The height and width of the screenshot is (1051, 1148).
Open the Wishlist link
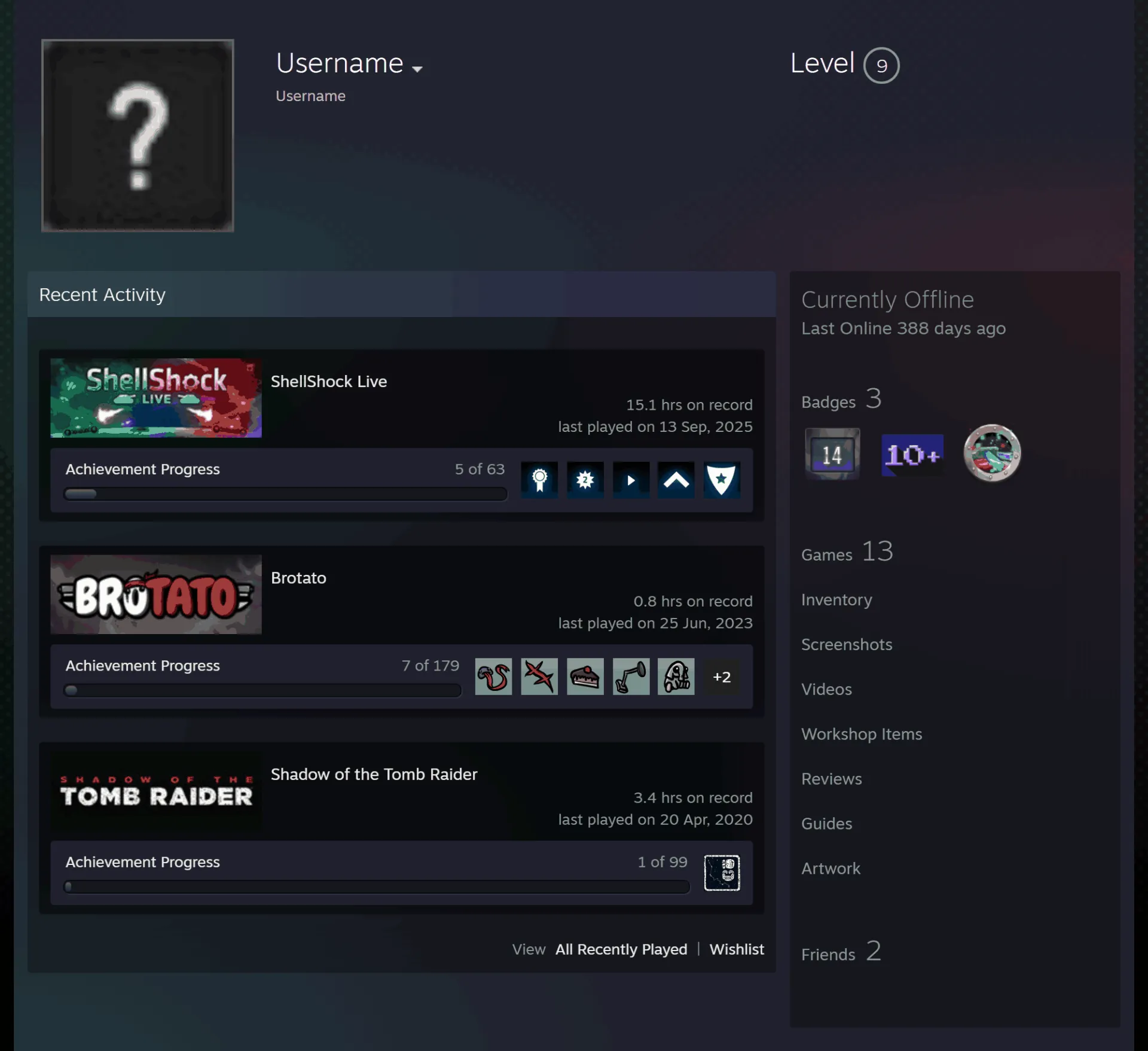point(737,949)
